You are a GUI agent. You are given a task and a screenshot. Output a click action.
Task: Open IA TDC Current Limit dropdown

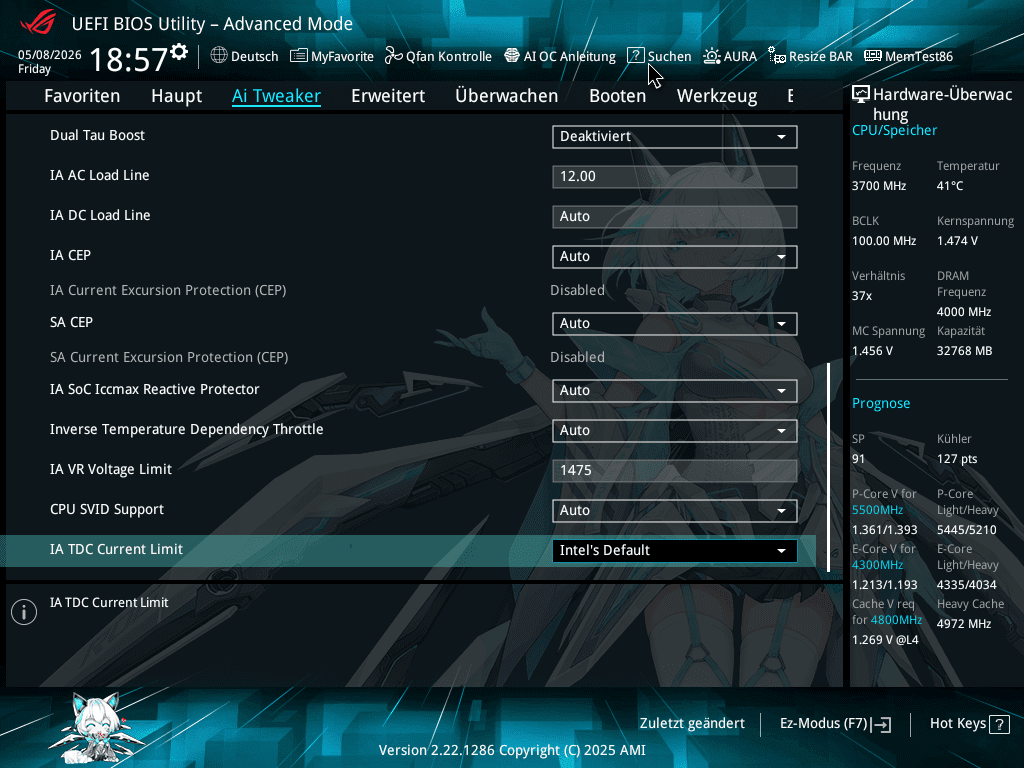675,551
